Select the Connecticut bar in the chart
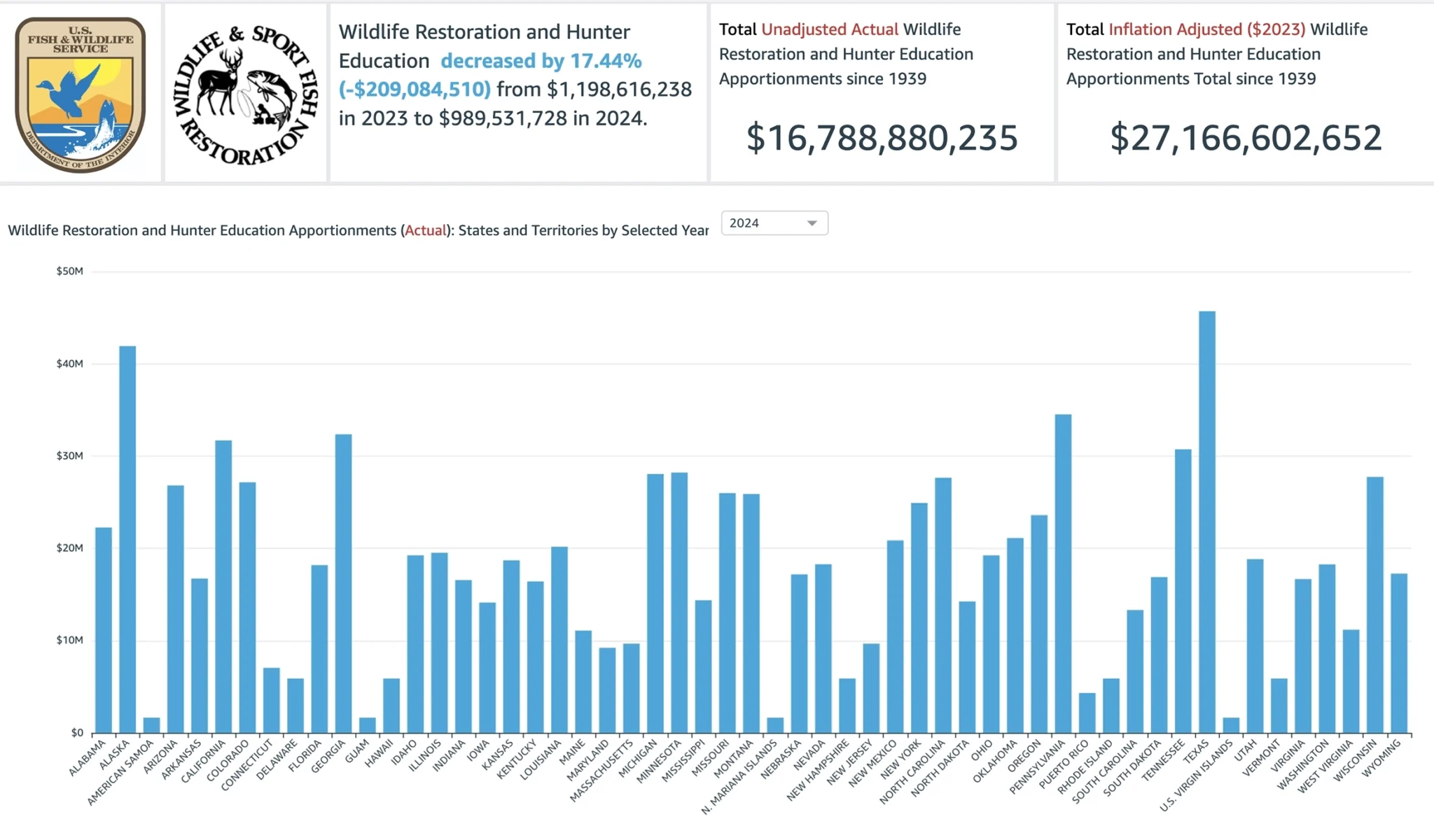 tap(272, 700)
